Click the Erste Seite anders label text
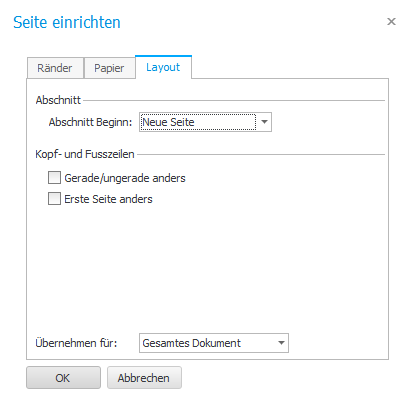 [x=108, y=199]
